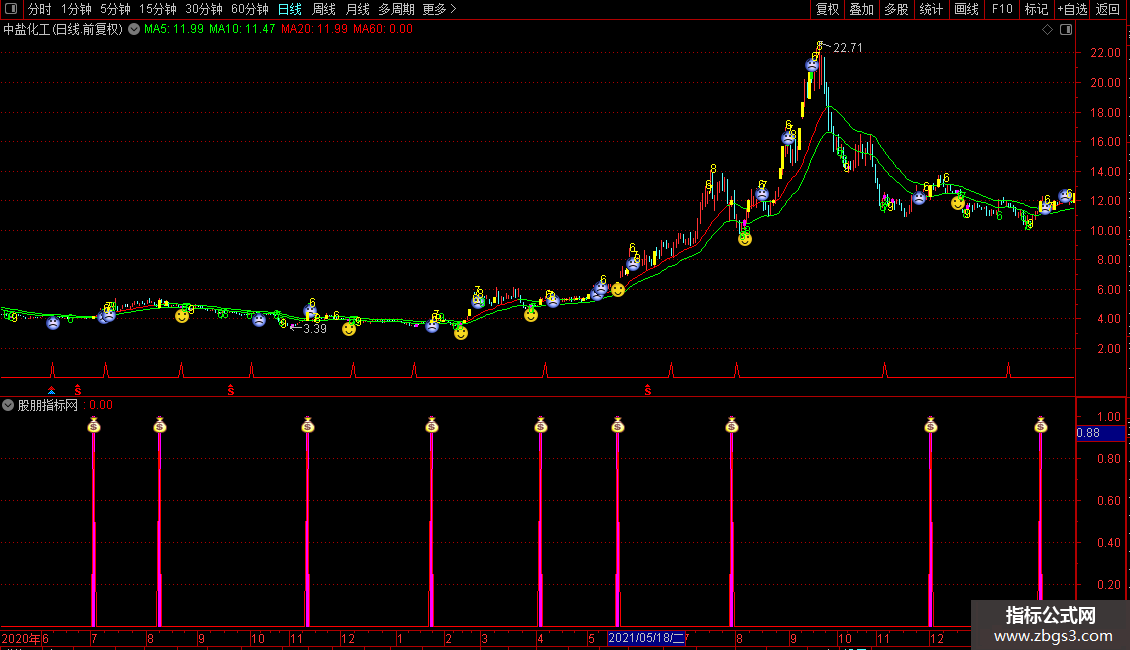The width and height of the screenshot is (1130, 650).
Task: Select 周线 weekly chart tab
Action: (324, 9)
